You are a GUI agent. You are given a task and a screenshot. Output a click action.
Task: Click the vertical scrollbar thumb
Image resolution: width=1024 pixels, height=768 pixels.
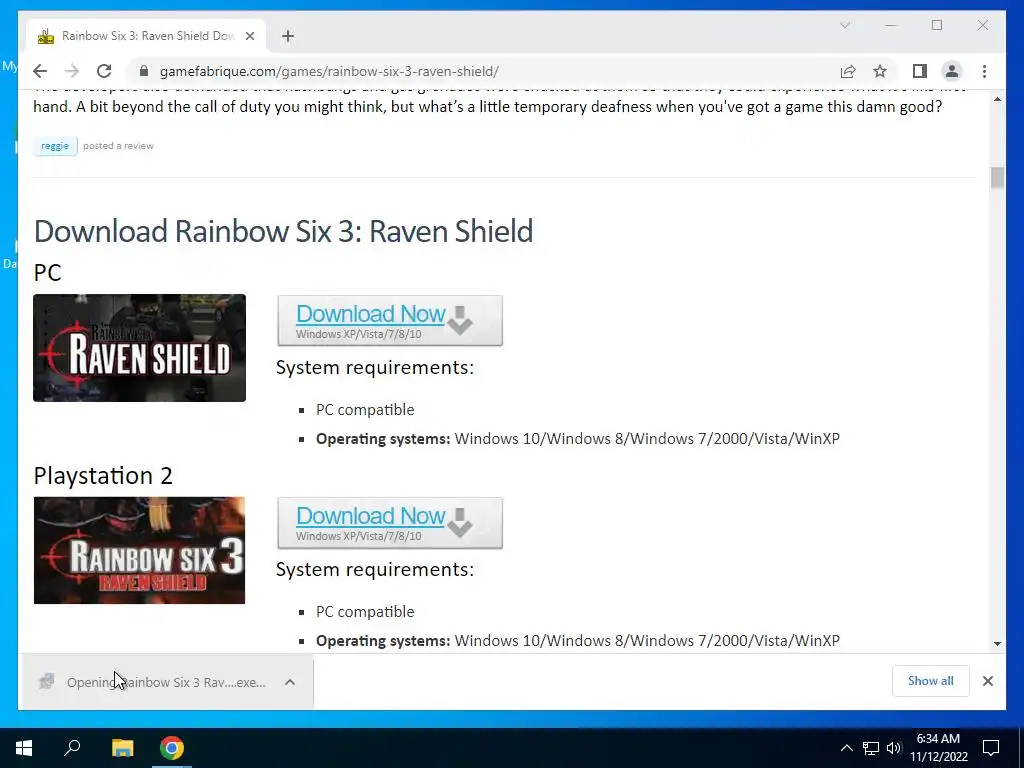coord(997,178)
